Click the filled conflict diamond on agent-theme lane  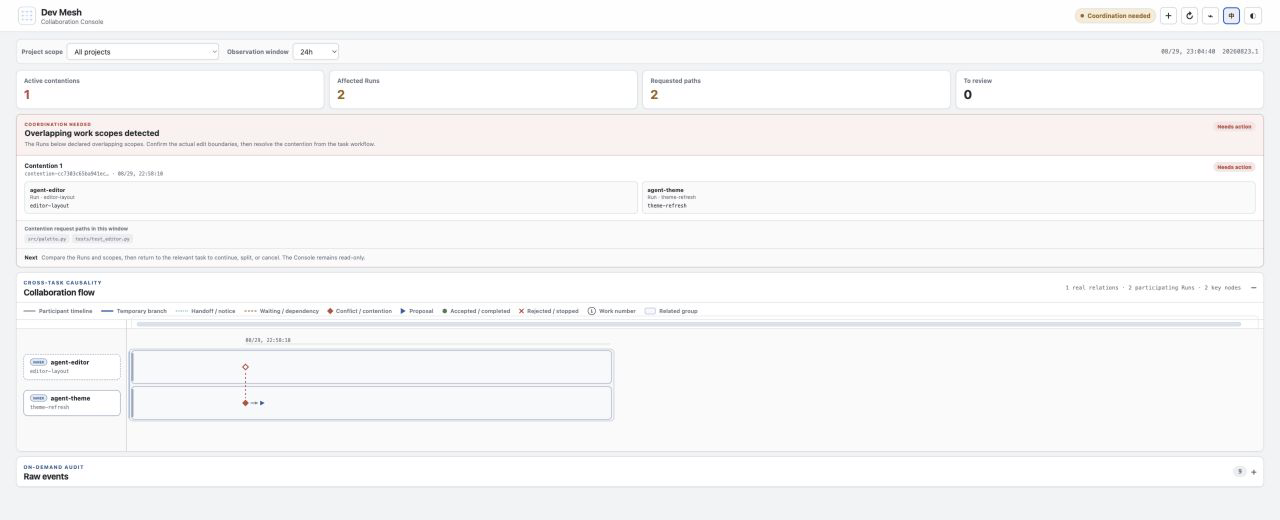click(x=245, y=403)
